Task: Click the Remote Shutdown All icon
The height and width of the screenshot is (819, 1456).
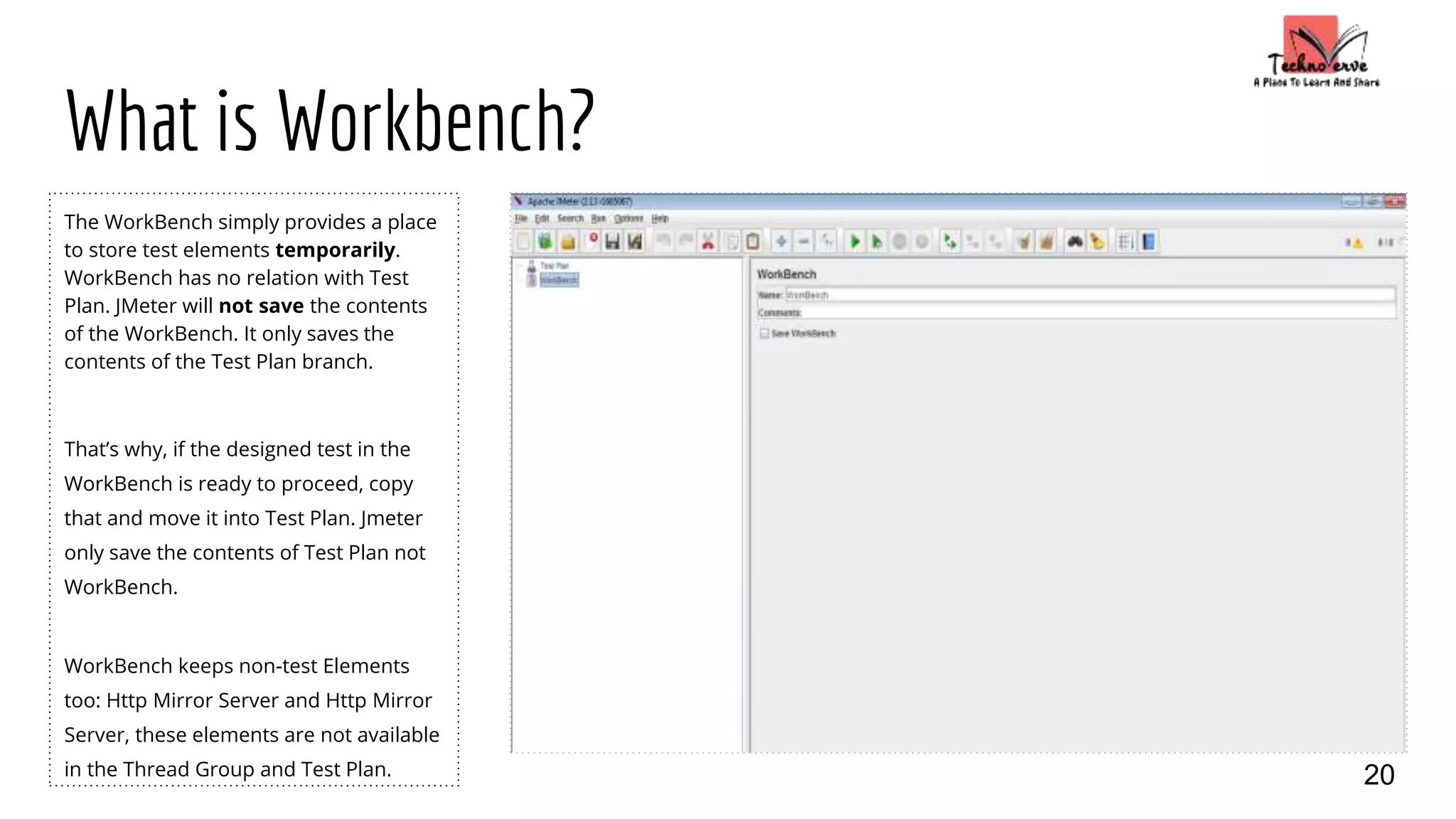Action: [x=995, y=242]
